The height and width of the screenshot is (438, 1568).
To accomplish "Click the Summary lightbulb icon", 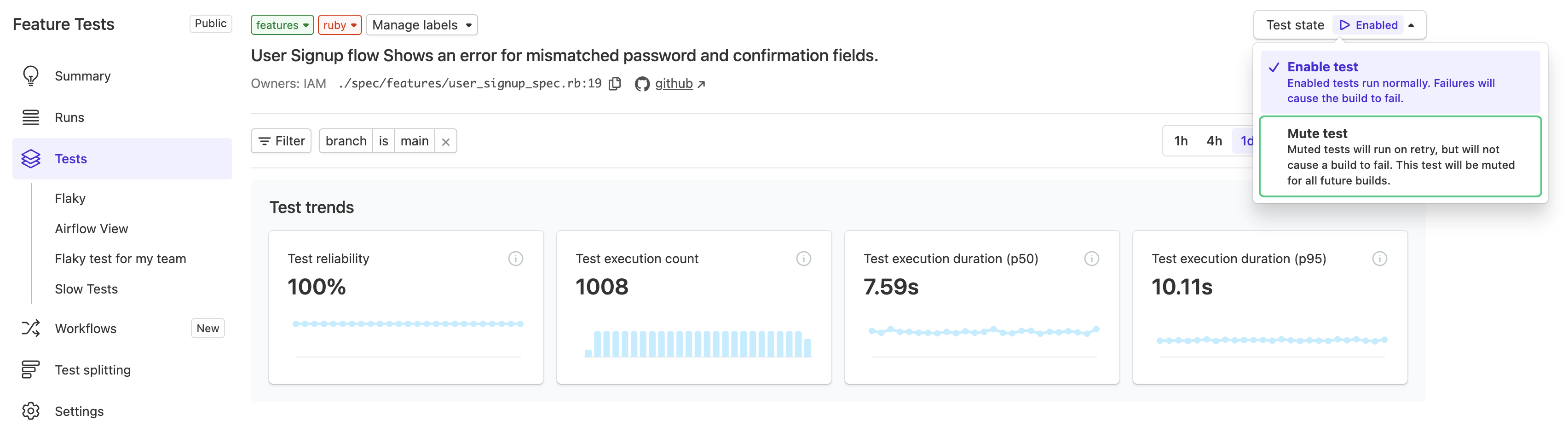I will [30, 76].
